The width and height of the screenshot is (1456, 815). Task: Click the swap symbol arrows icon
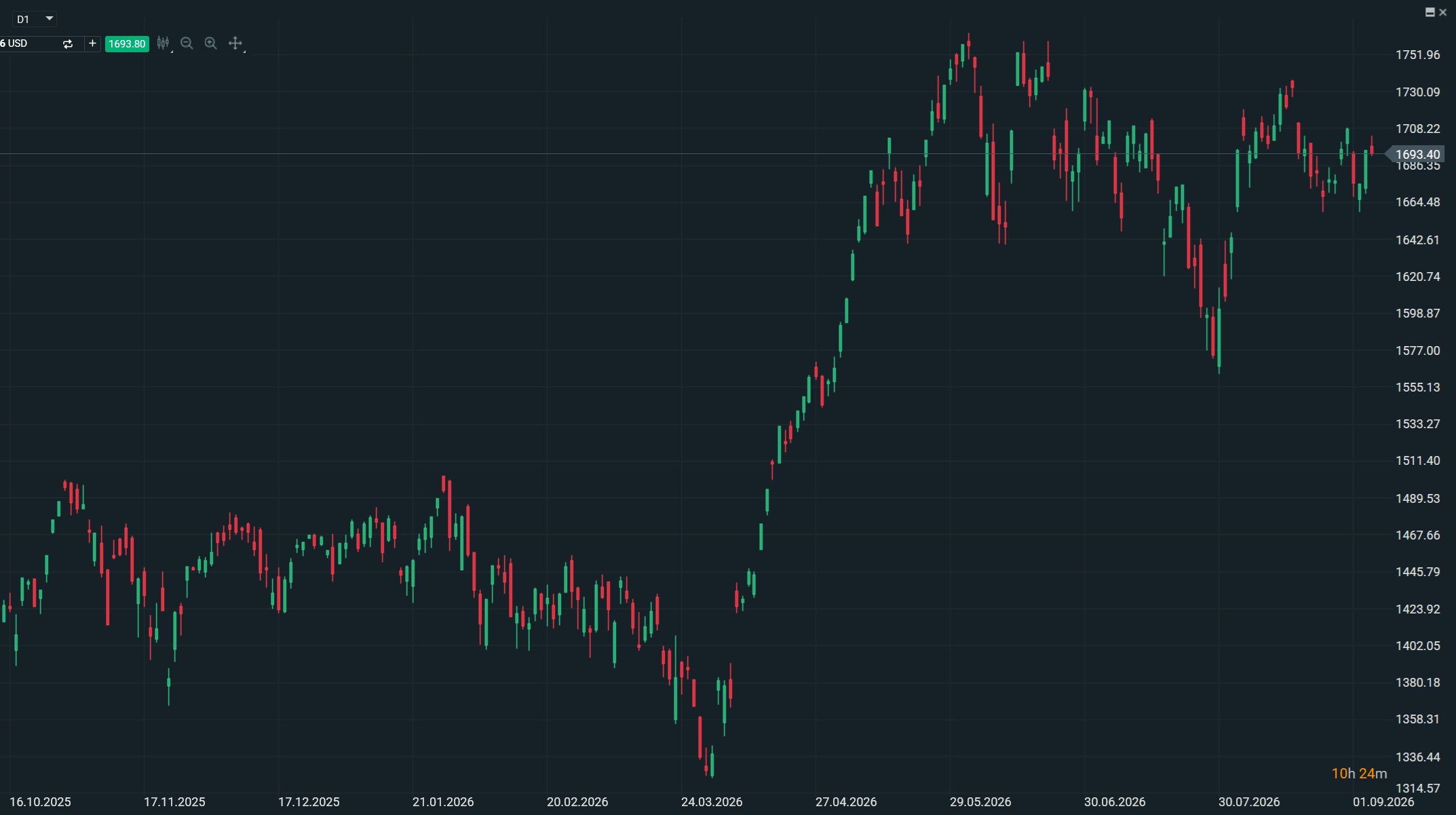(68, 43)
